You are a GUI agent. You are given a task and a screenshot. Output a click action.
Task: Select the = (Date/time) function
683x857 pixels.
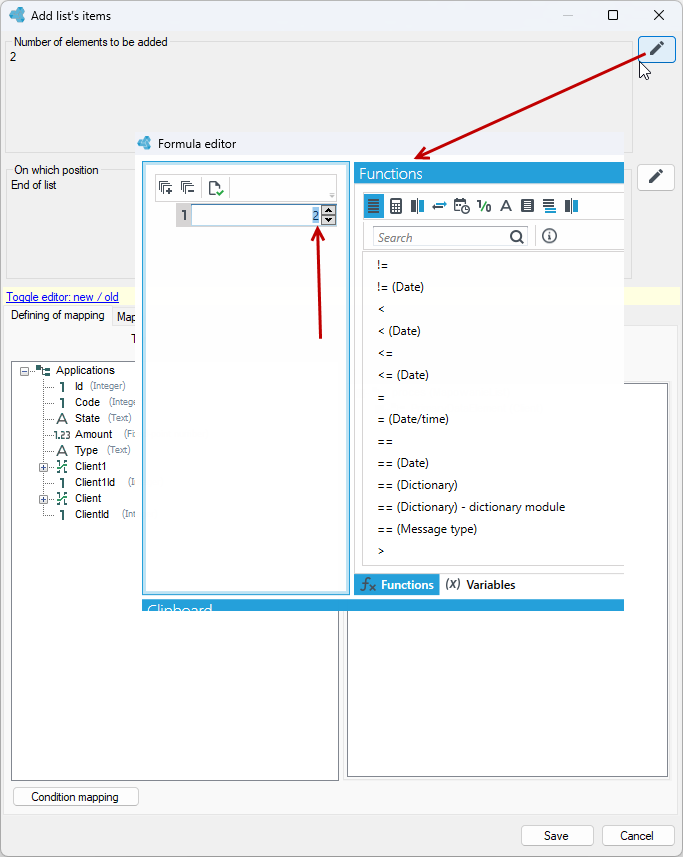click(x=413, y=419)
